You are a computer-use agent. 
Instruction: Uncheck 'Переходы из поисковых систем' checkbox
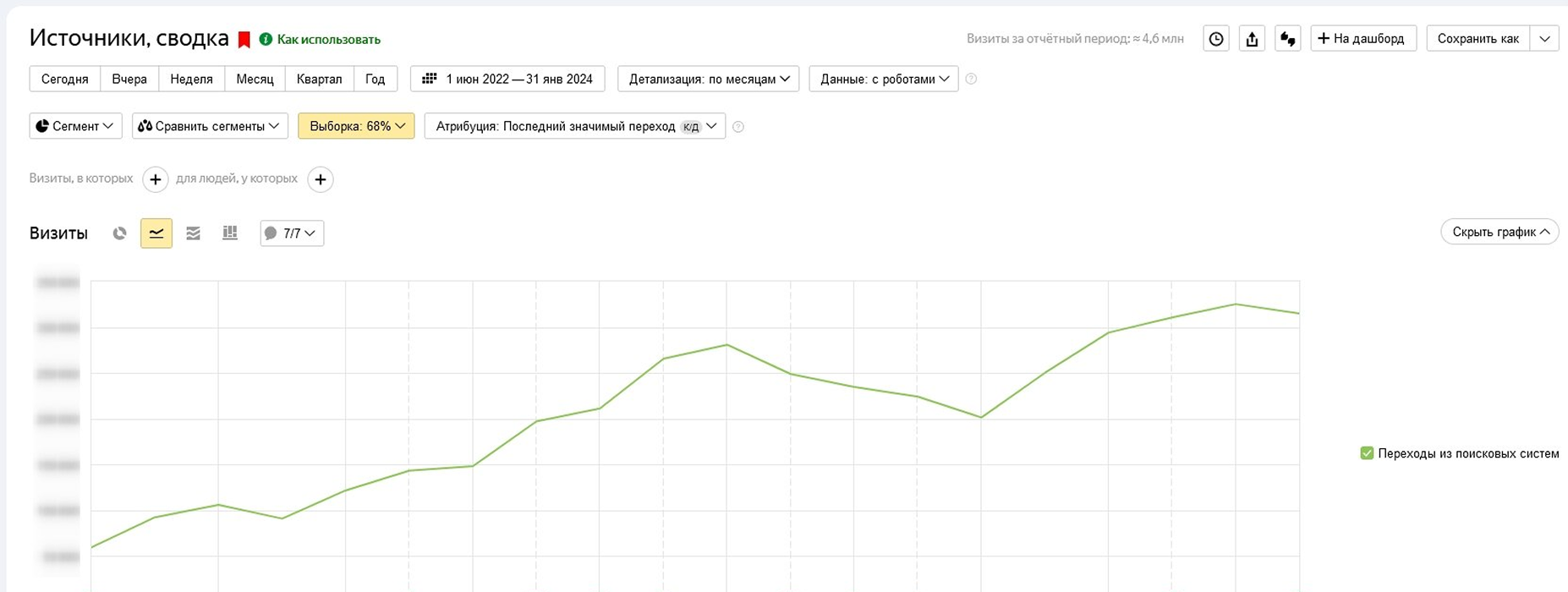(x=1367, y=453)
